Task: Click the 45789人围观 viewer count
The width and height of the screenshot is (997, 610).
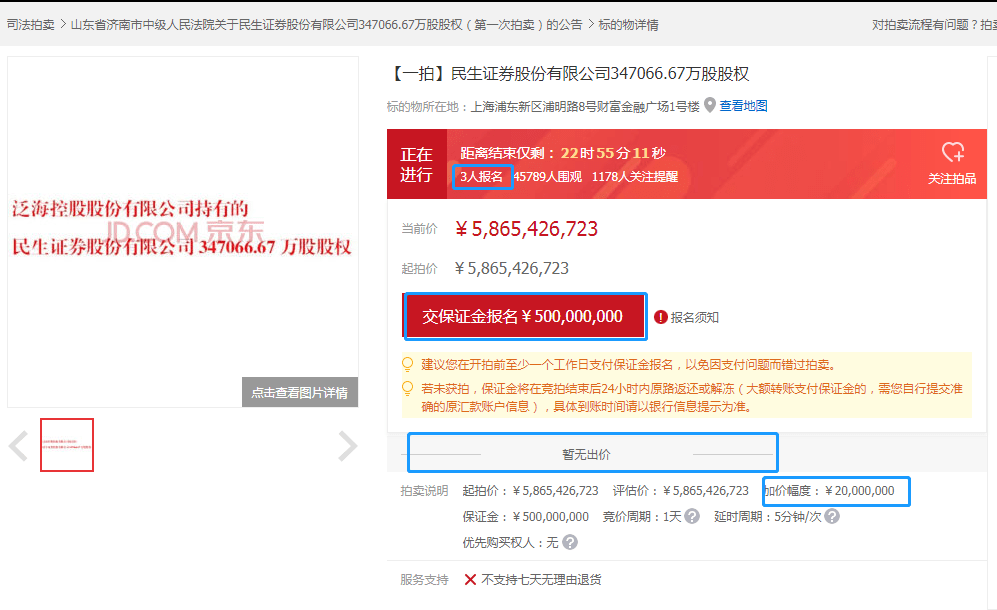Action: pos(547,176)
